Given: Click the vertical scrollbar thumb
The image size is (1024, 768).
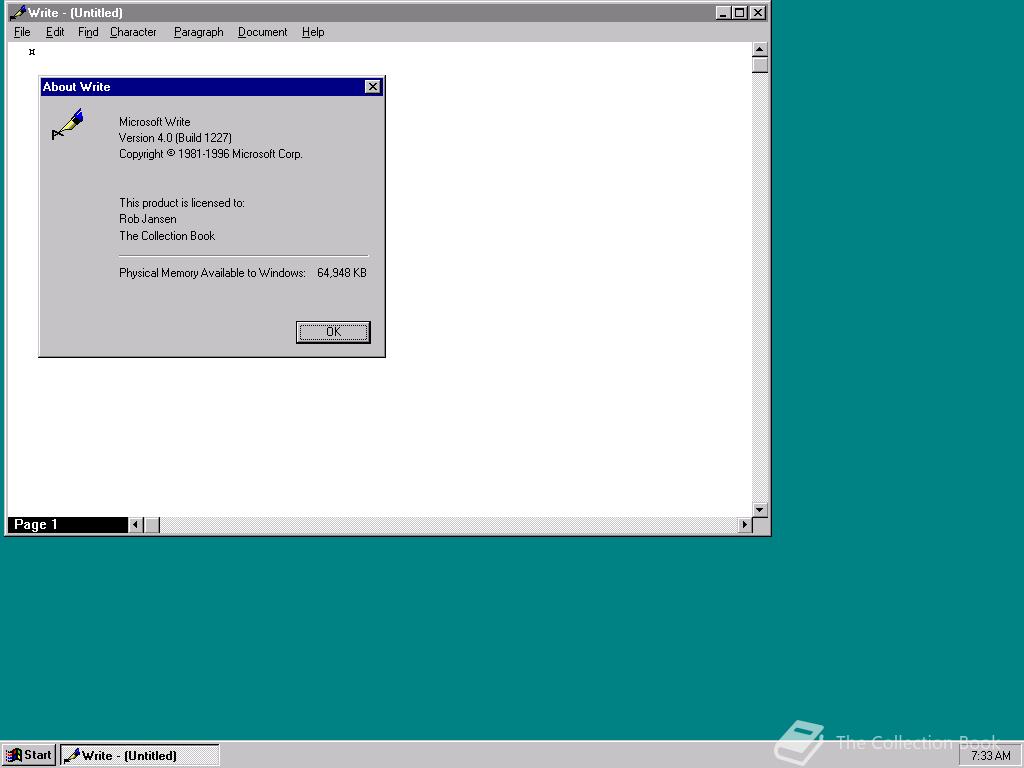Looking at the screenshot, I should pyautogui.click(x=760, y=65).
